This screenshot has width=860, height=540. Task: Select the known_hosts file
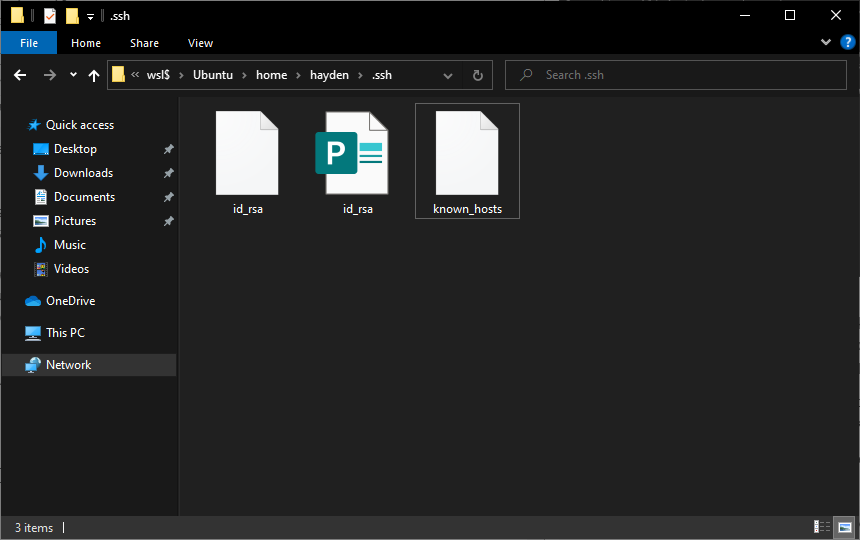[467, 154]
